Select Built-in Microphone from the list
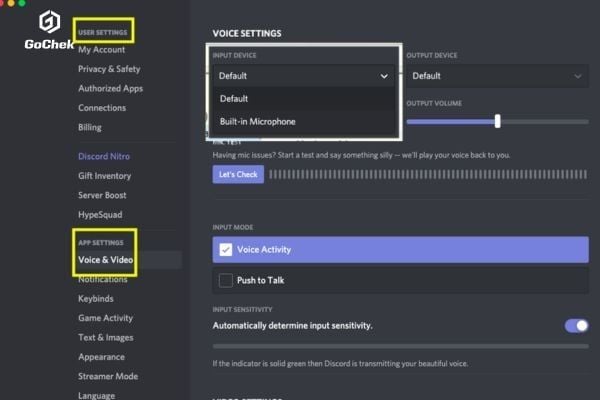600x400 pixels. coord(258,122)
